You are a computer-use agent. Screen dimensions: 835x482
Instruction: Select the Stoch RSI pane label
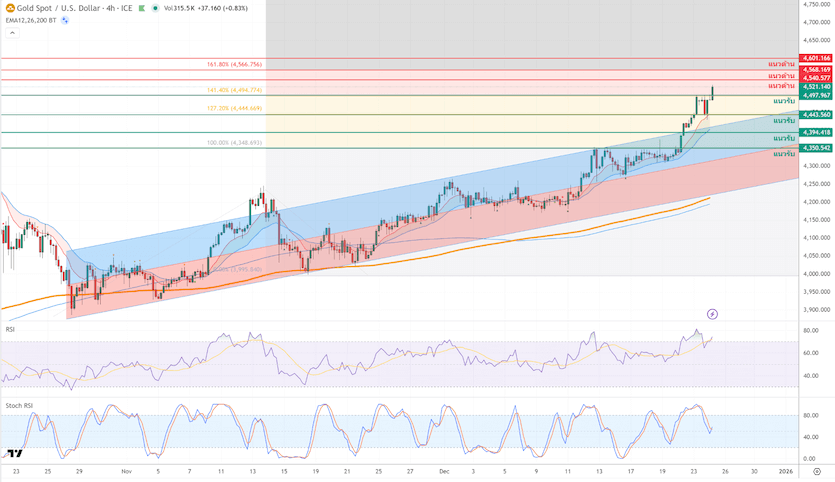(17, 406)
